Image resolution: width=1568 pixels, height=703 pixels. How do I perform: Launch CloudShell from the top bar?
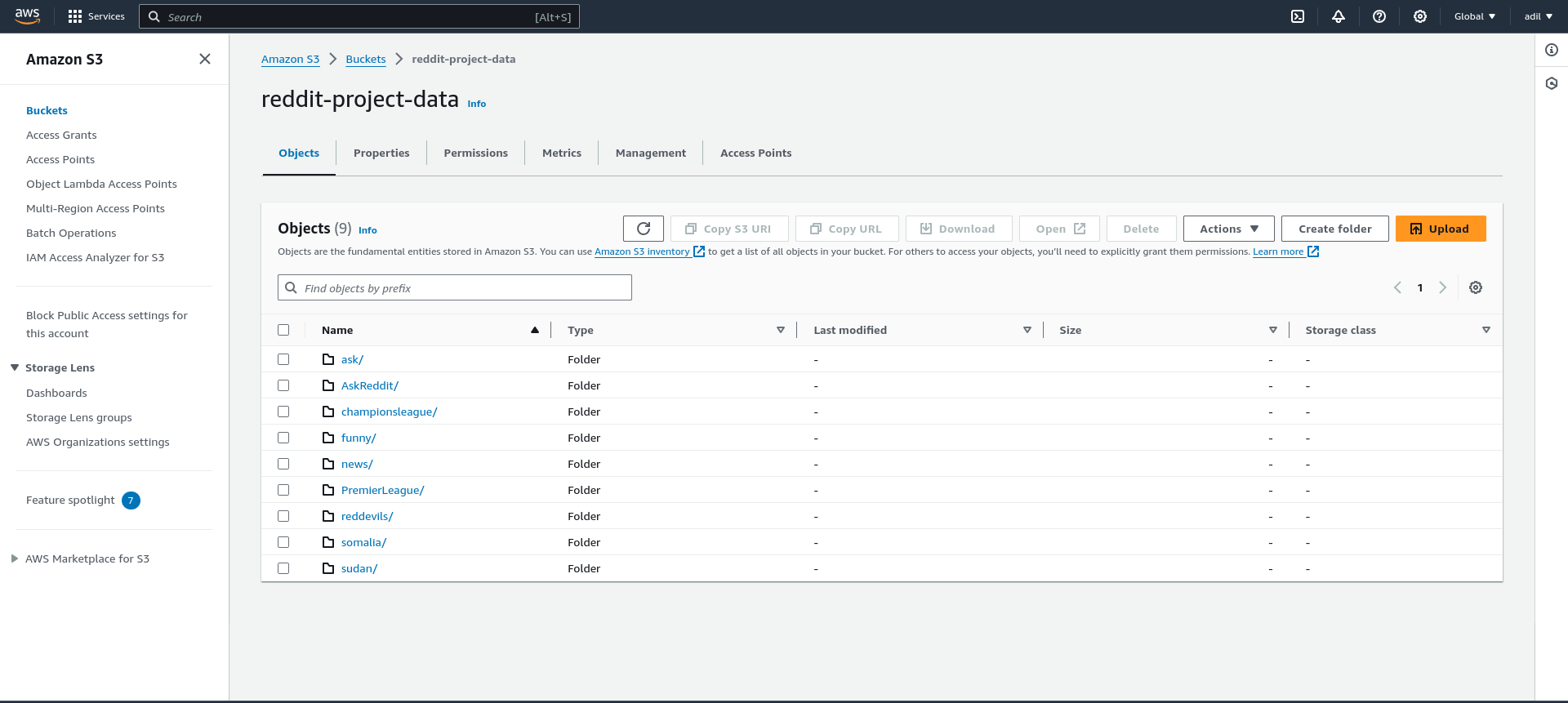click(x=1298, y=16)
